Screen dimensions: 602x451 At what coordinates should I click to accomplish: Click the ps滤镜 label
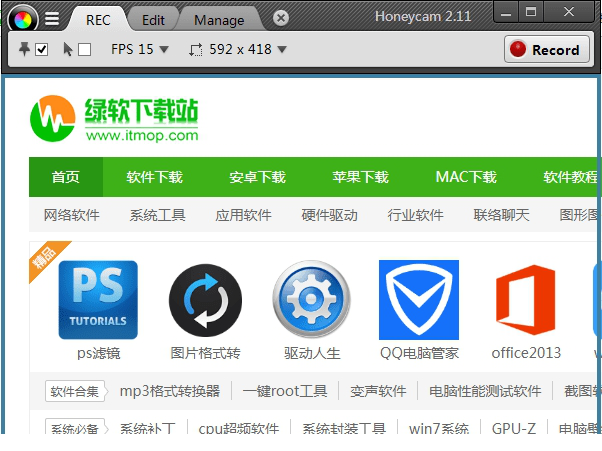[99, 353]
